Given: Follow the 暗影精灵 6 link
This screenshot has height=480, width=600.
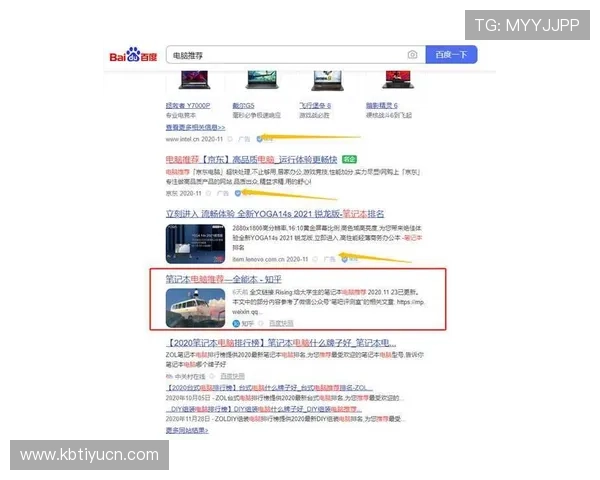Looking at the screenshot, I should [x=382, y=106].
